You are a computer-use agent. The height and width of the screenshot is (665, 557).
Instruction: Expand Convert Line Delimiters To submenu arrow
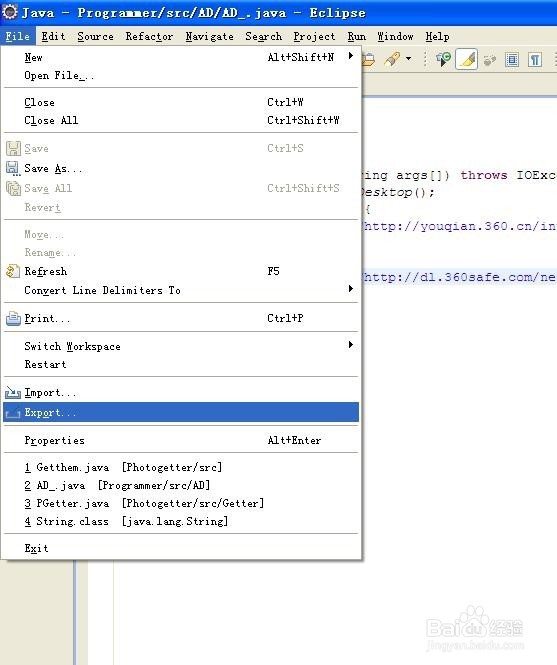[350, 288]
